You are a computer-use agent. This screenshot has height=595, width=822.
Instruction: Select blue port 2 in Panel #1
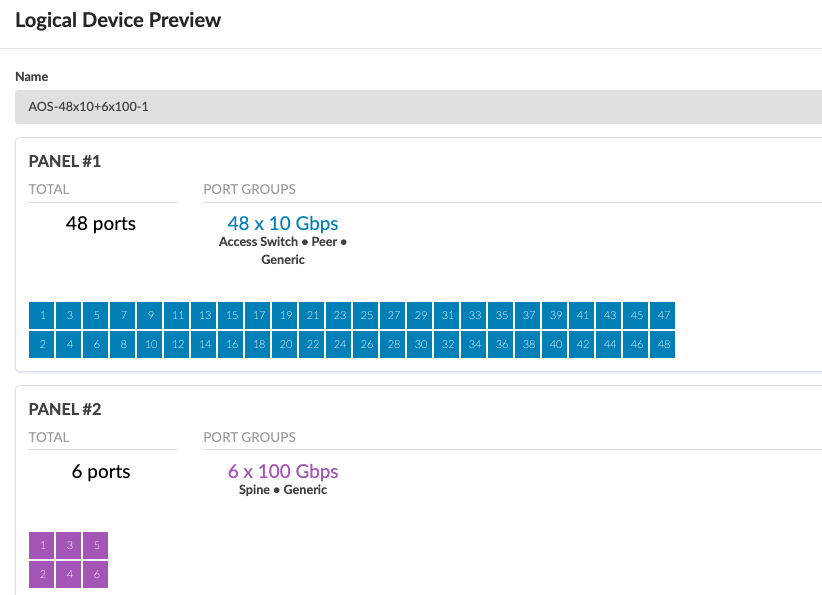[x=42, y=344]
